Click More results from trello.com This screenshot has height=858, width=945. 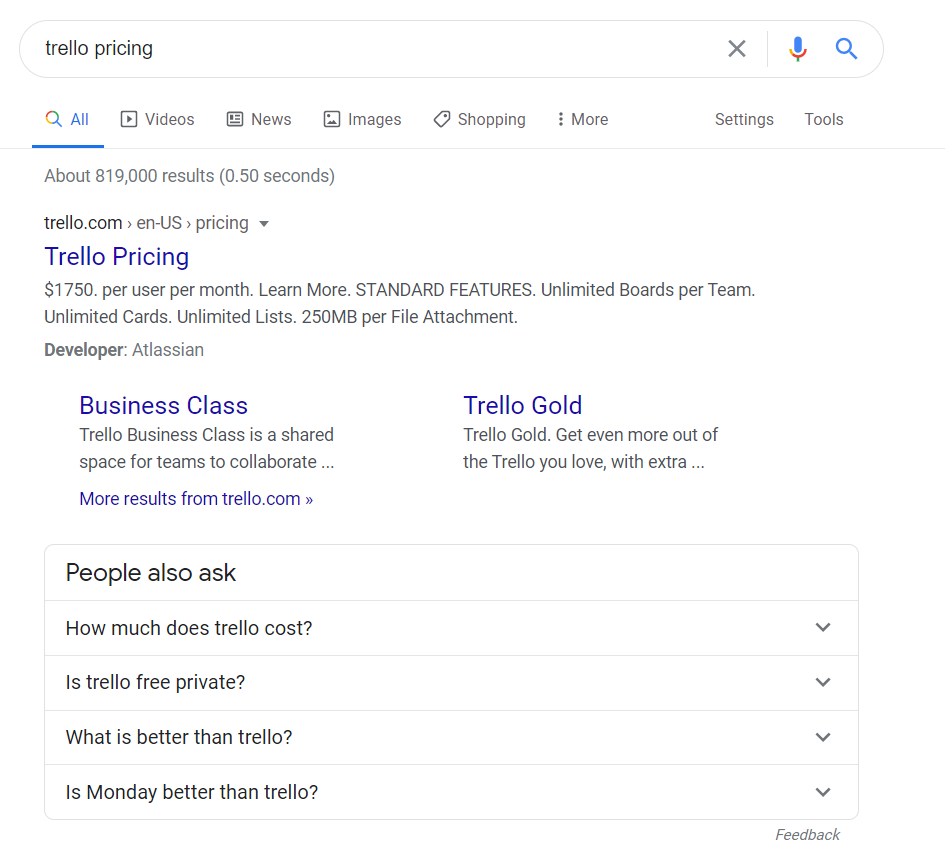click(x=196, y=499)
